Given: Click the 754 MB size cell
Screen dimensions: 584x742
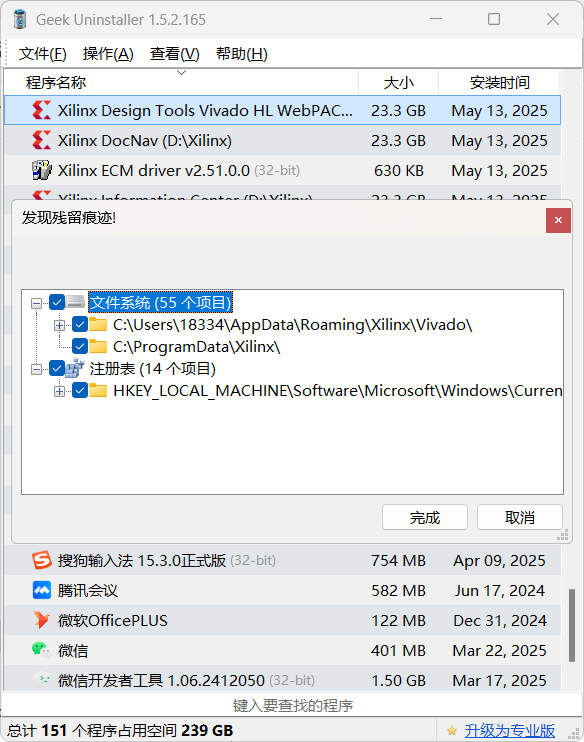Looking at the screenshot, I should point(398,560).
